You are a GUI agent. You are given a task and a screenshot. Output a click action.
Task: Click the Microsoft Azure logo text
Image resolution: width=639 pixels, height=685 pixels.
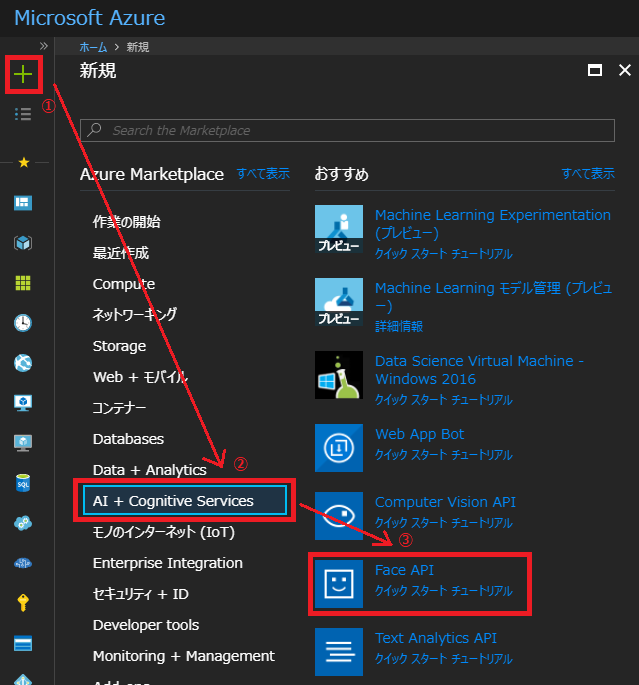[x=90, y=18]
